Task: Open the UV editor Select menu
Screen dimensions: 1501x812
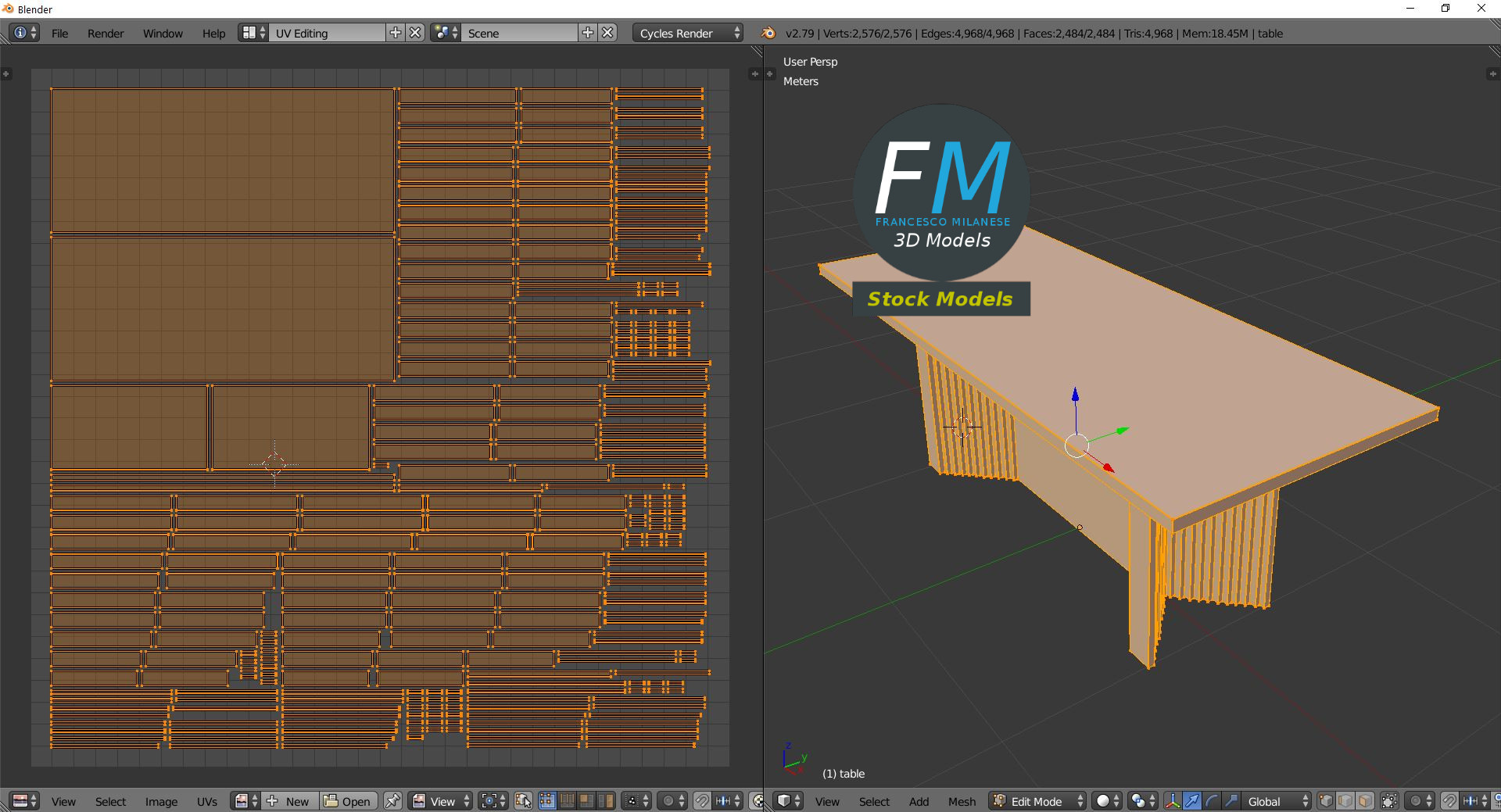Action: 110,802
